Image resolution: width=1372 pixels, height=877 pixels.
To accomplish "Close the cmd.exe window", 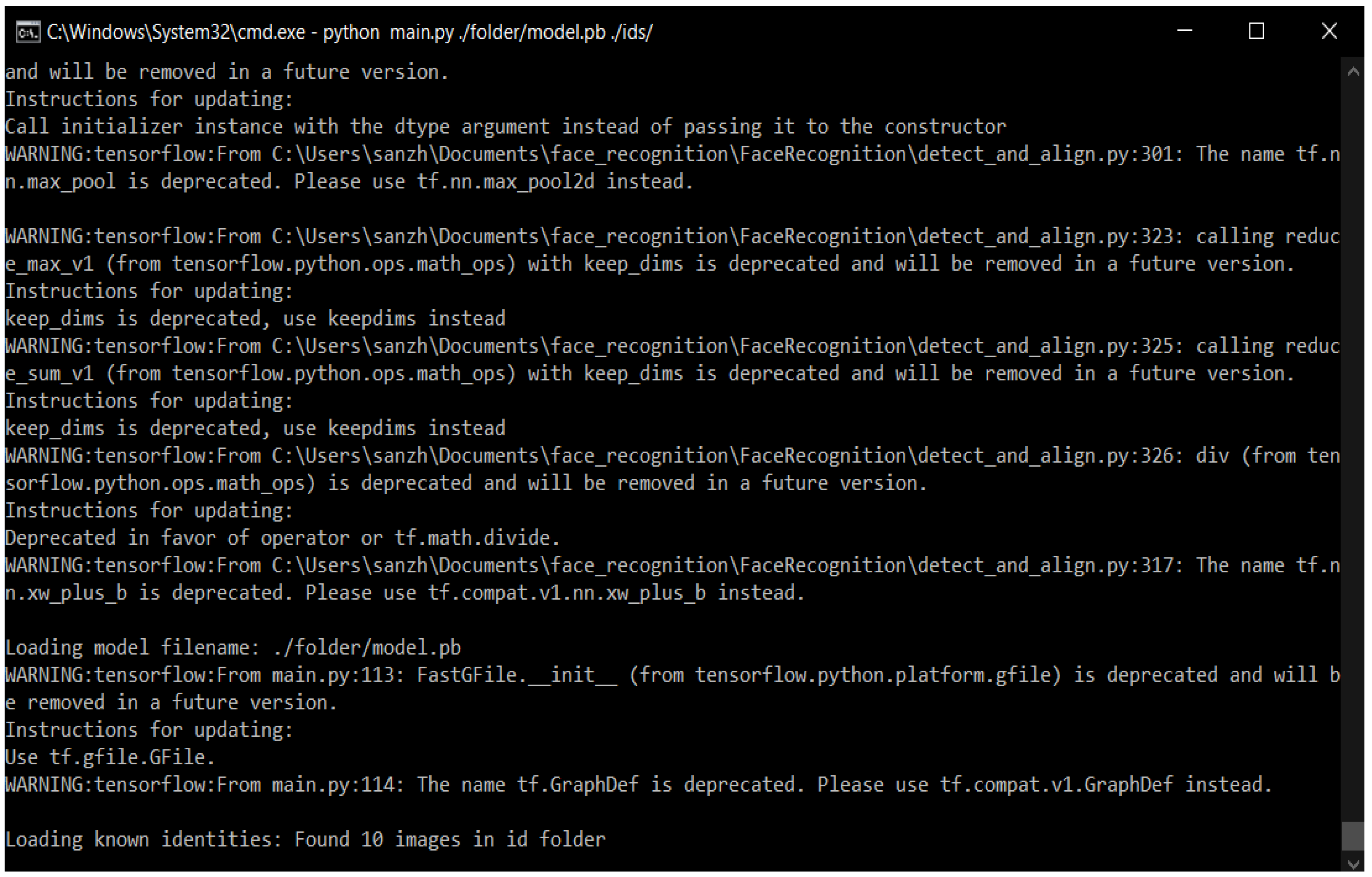I will 1329,31.
